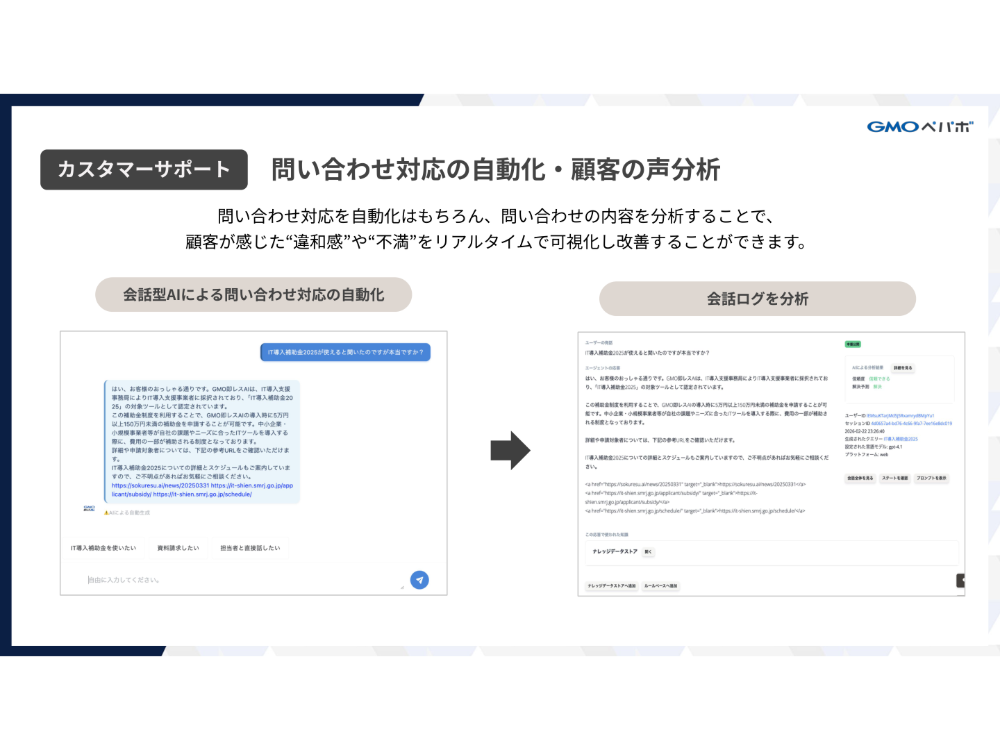The height and width of the screenshot is (750, 1000).
Task: Click the 会話全体を見る button
Action: [860, 478]
